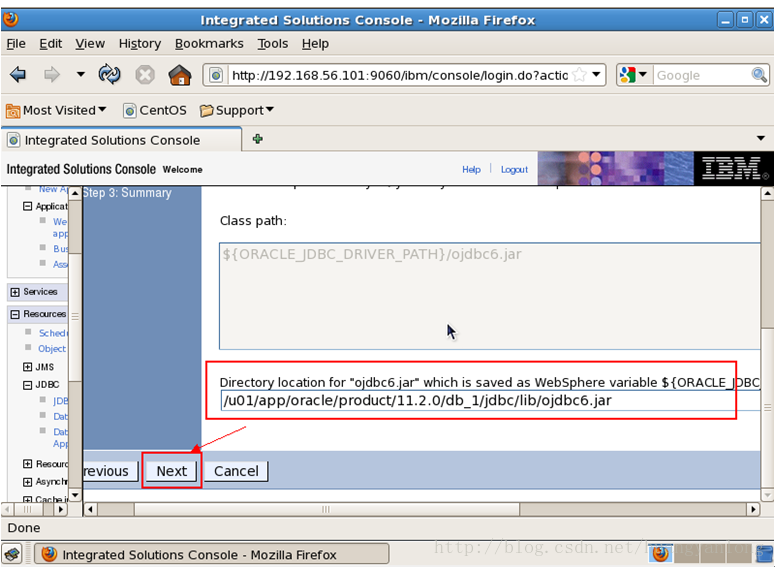Click the Step 3: Summary wizard step
This screenshot has width=775, height=567.
point(127,193)
